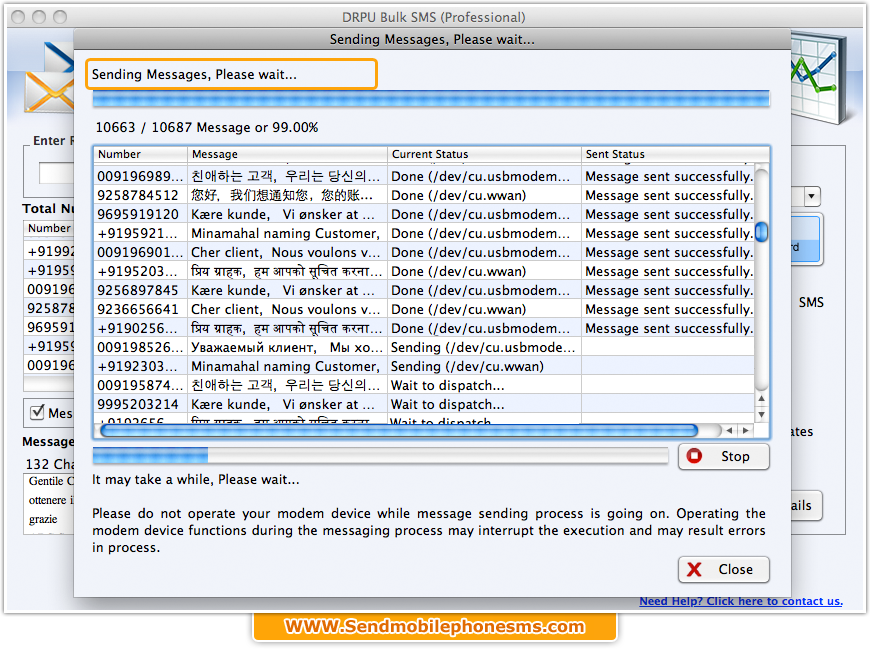The width and height of the screenshot is (870, 649).
Task: Click the 'Sent Status' column header
Action: click(x=675, y=154)
